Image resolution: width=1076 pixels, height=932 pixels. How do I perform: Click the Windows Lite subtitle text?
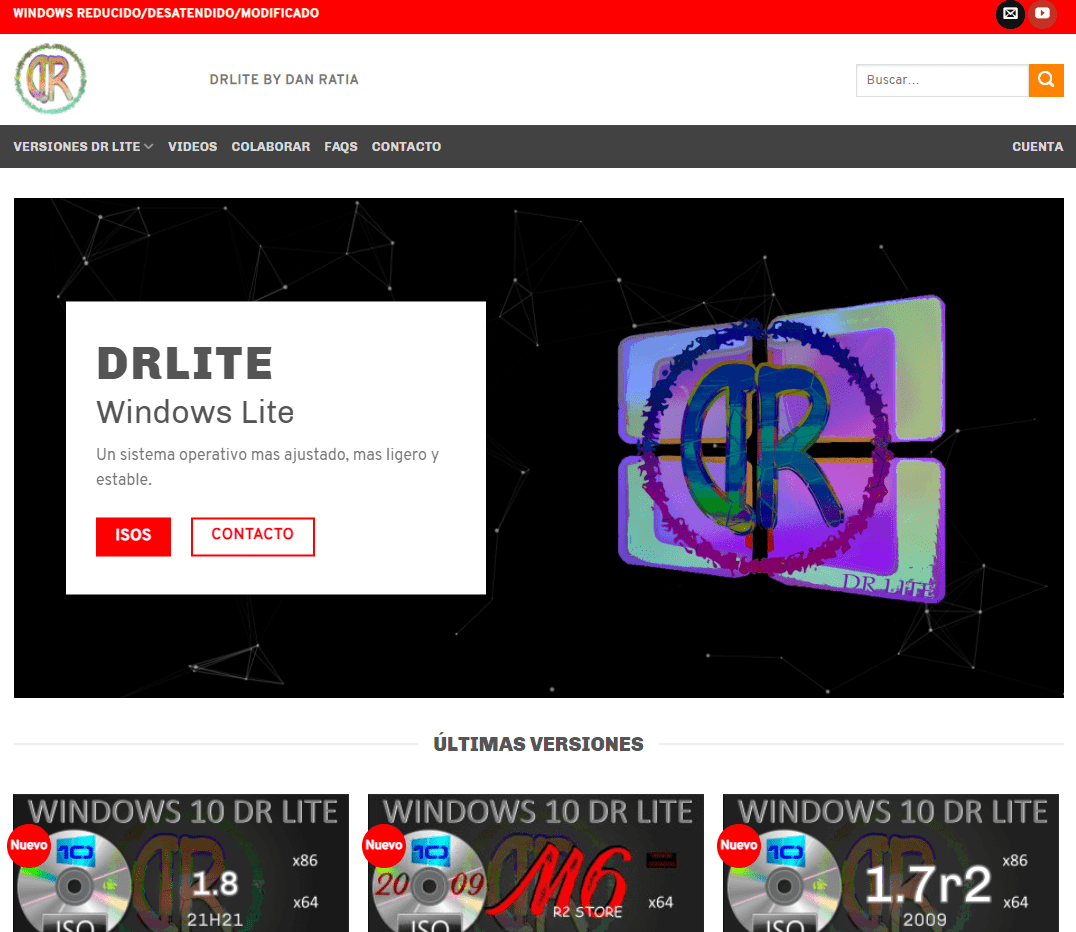pos(195,412)
